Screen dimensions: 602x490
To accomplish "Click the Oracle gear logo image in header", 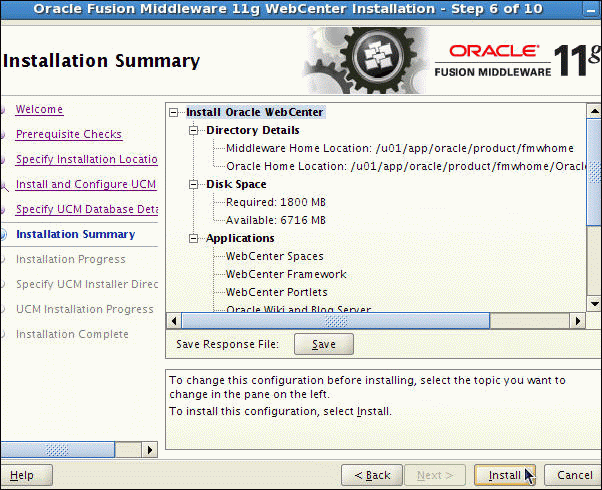I will [x=367, y=60].
